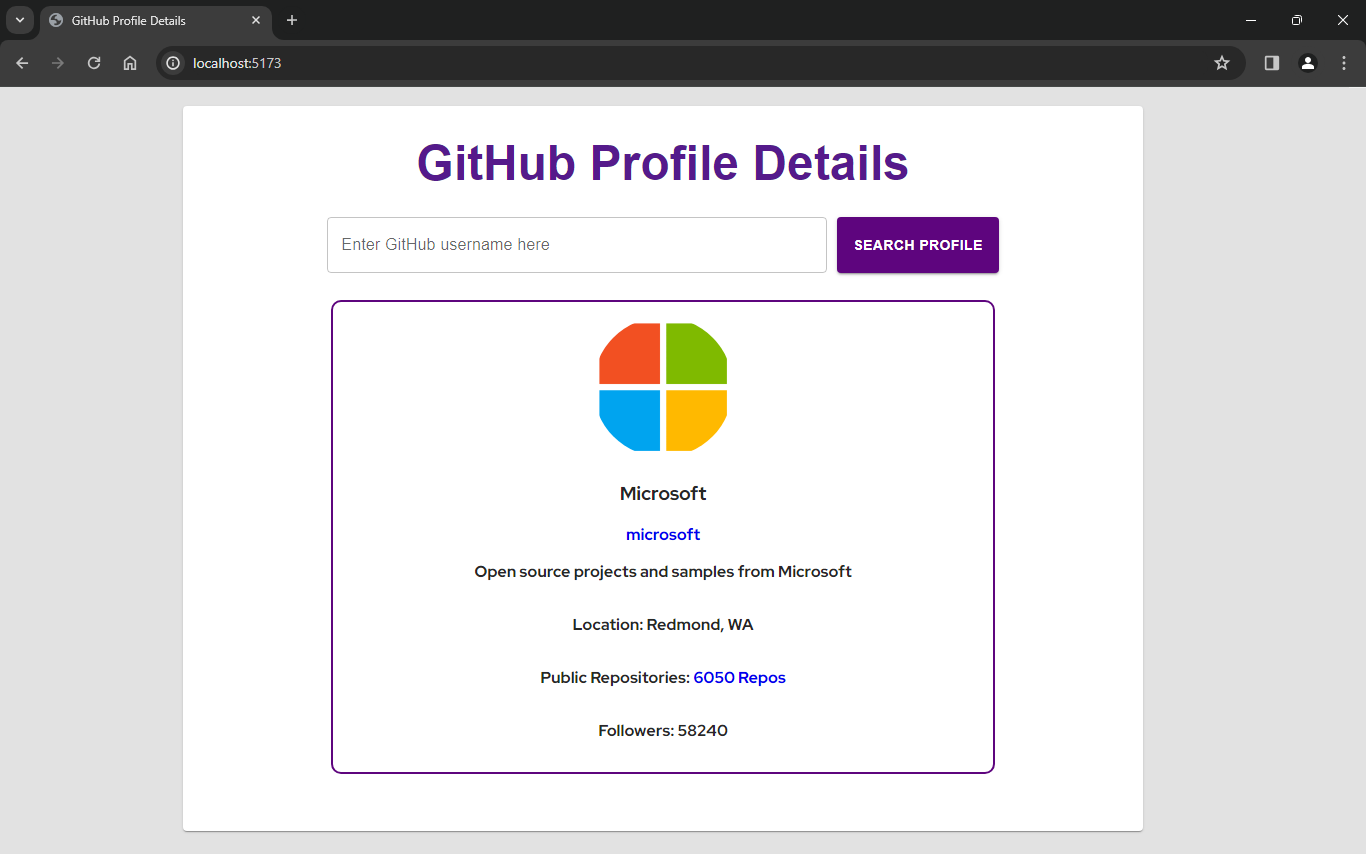Viewport: 1366px width, 854px height.
Task: Open the microsoft username link
Action: click(663, 535)
